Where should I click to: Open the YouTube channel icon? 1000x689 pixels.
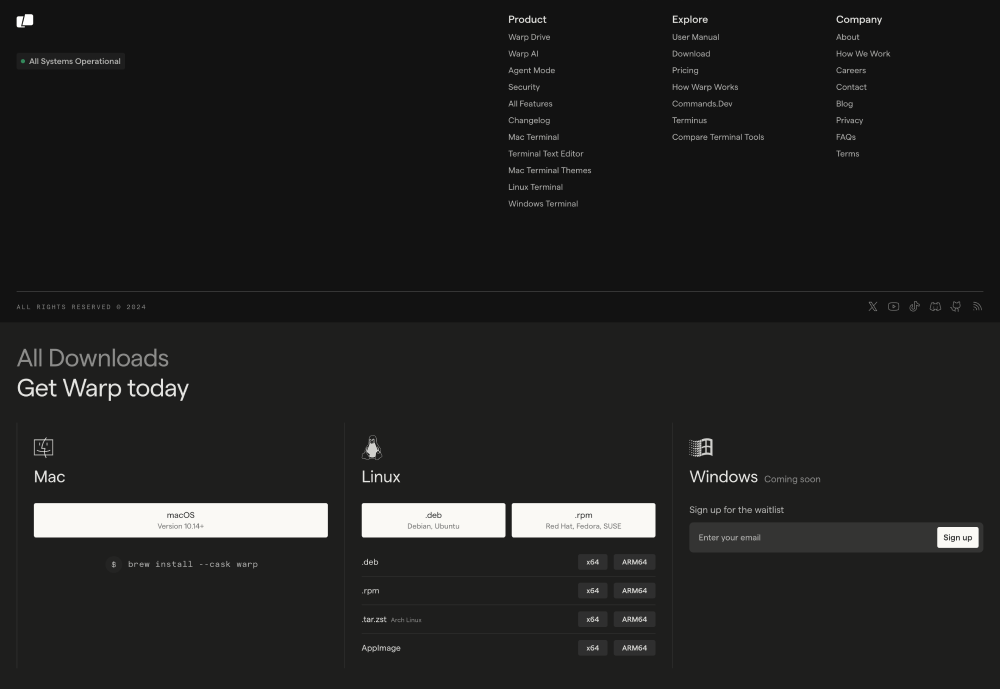[x=893, y=307]
